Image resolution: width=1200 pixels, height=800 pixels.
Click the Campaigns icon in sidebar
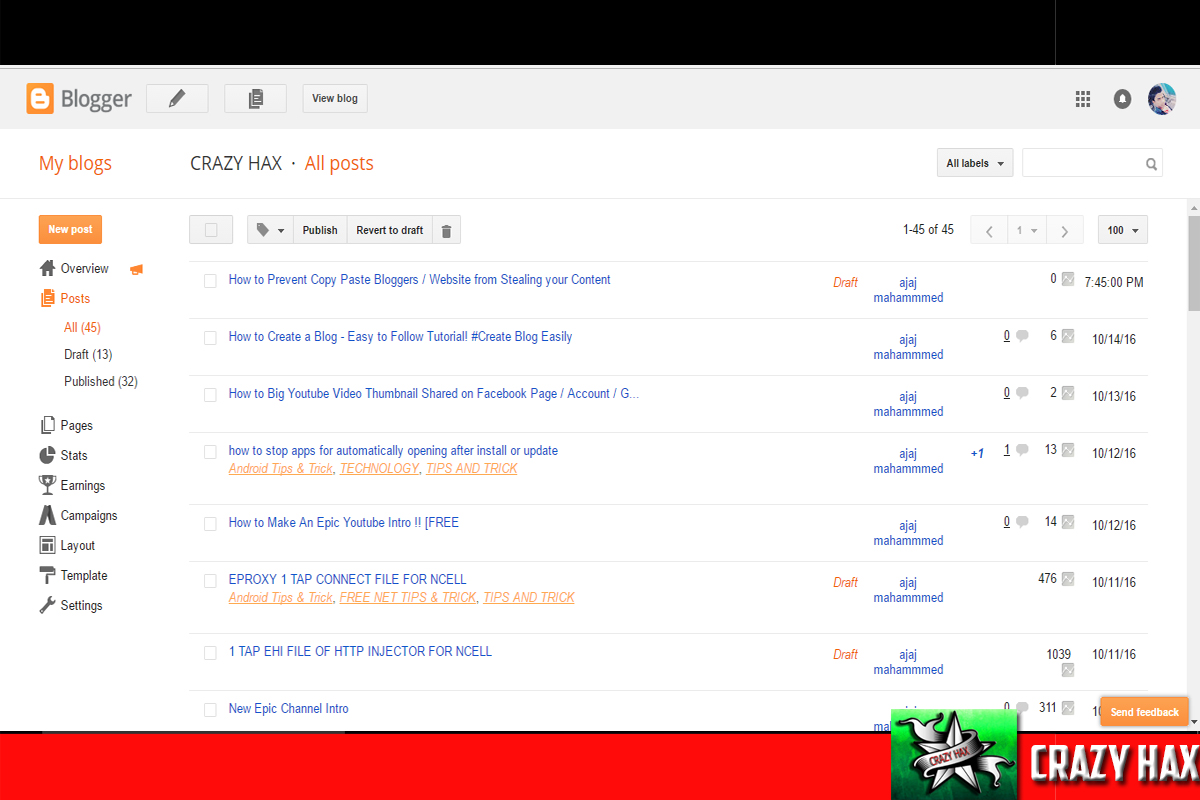pyautogui.click(x=47, y=515)
